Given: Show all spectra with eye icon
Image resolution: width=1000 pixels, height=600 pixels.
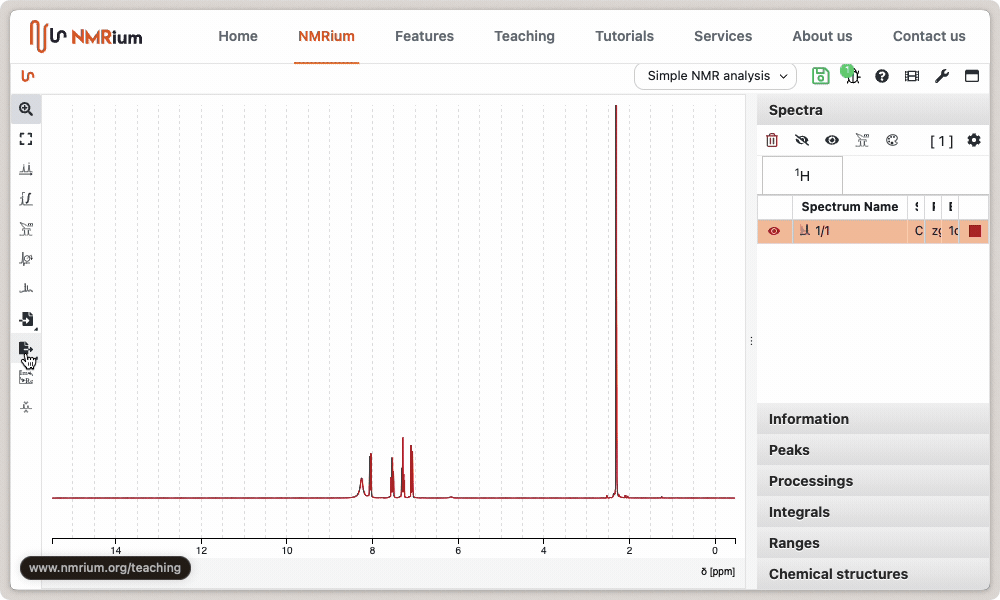Looking at the screenshot, I should pyautogui.click(x=832, y=141).
